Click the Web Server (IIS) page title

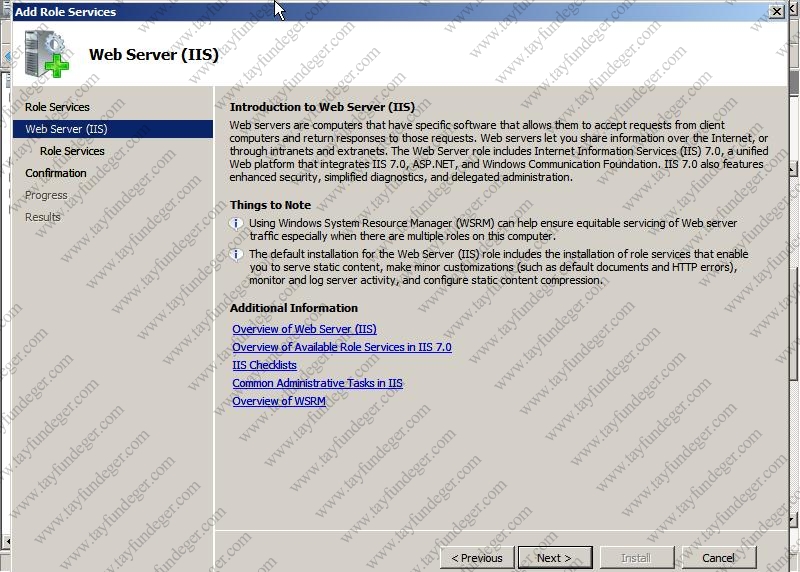(x=154, y=54)
